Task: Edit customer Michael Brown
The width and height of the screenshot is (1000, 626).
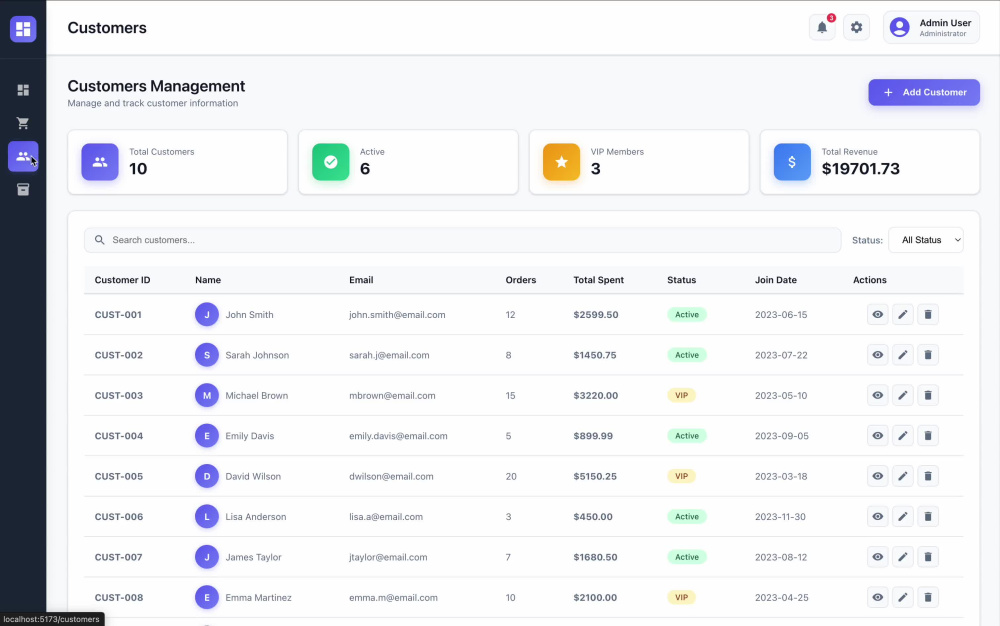Action: 902,395
